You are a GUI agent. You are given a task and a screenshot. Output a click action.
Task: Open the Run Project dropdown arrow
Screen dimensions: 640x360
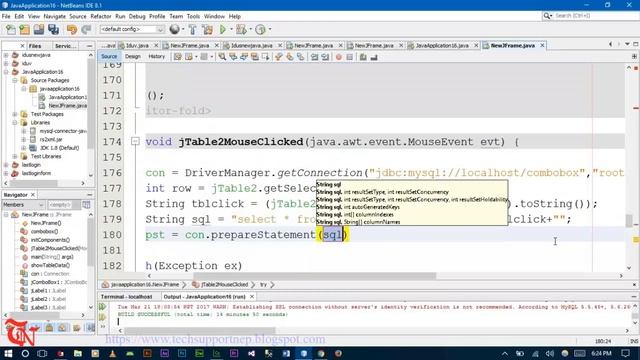tap(231, 29)
